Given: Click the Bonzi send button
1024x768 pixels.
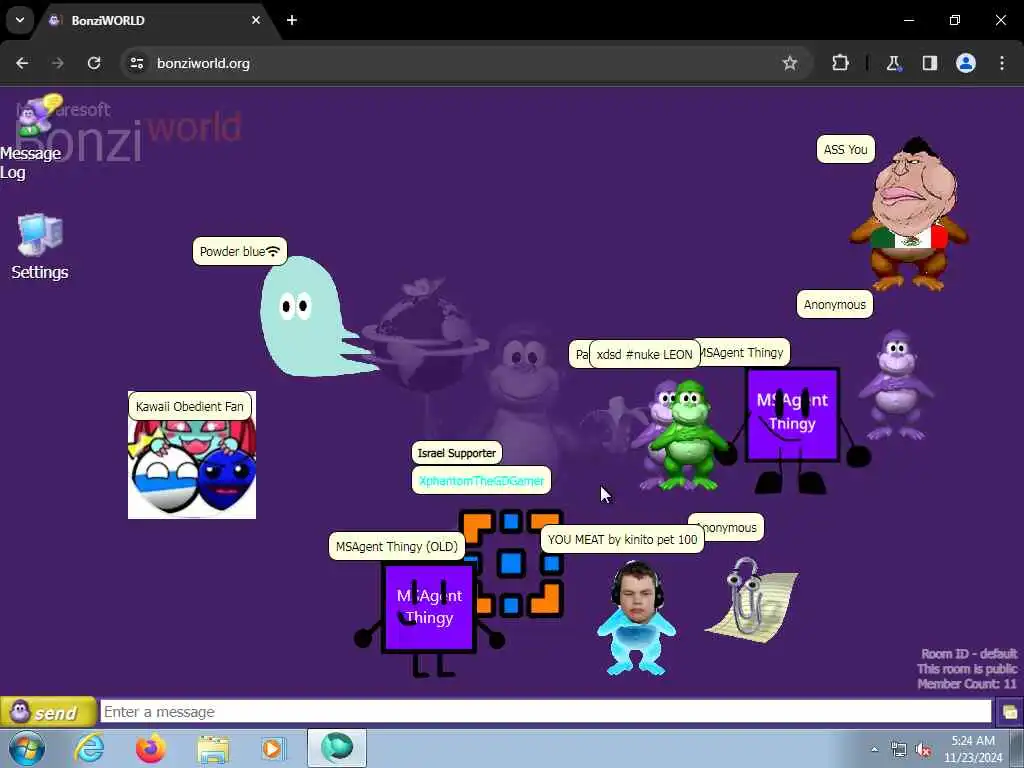Looking at the screenshot, I should coord(48,712).
